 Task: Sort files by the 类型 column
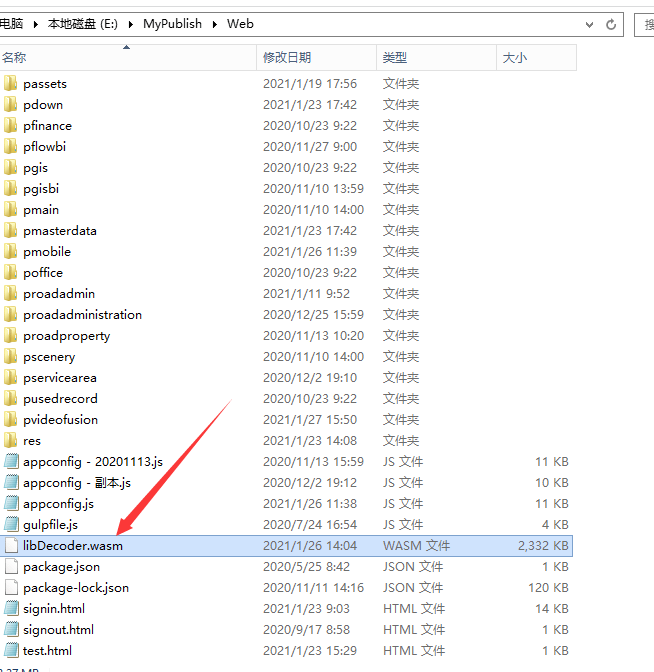(x=436, y=57)
